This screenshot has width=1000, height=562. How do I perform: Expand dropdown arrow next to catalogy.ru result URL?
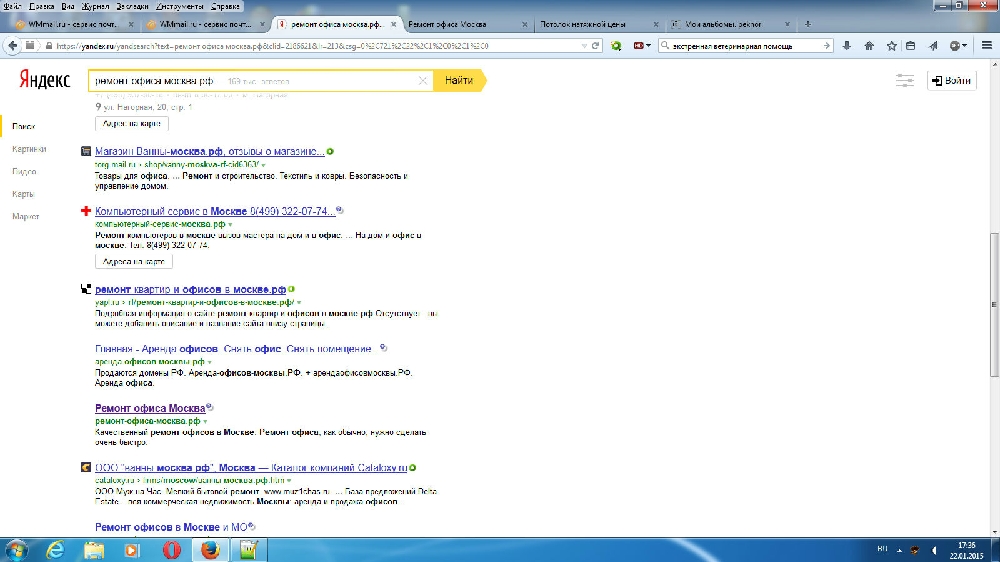tap(289, 480)
